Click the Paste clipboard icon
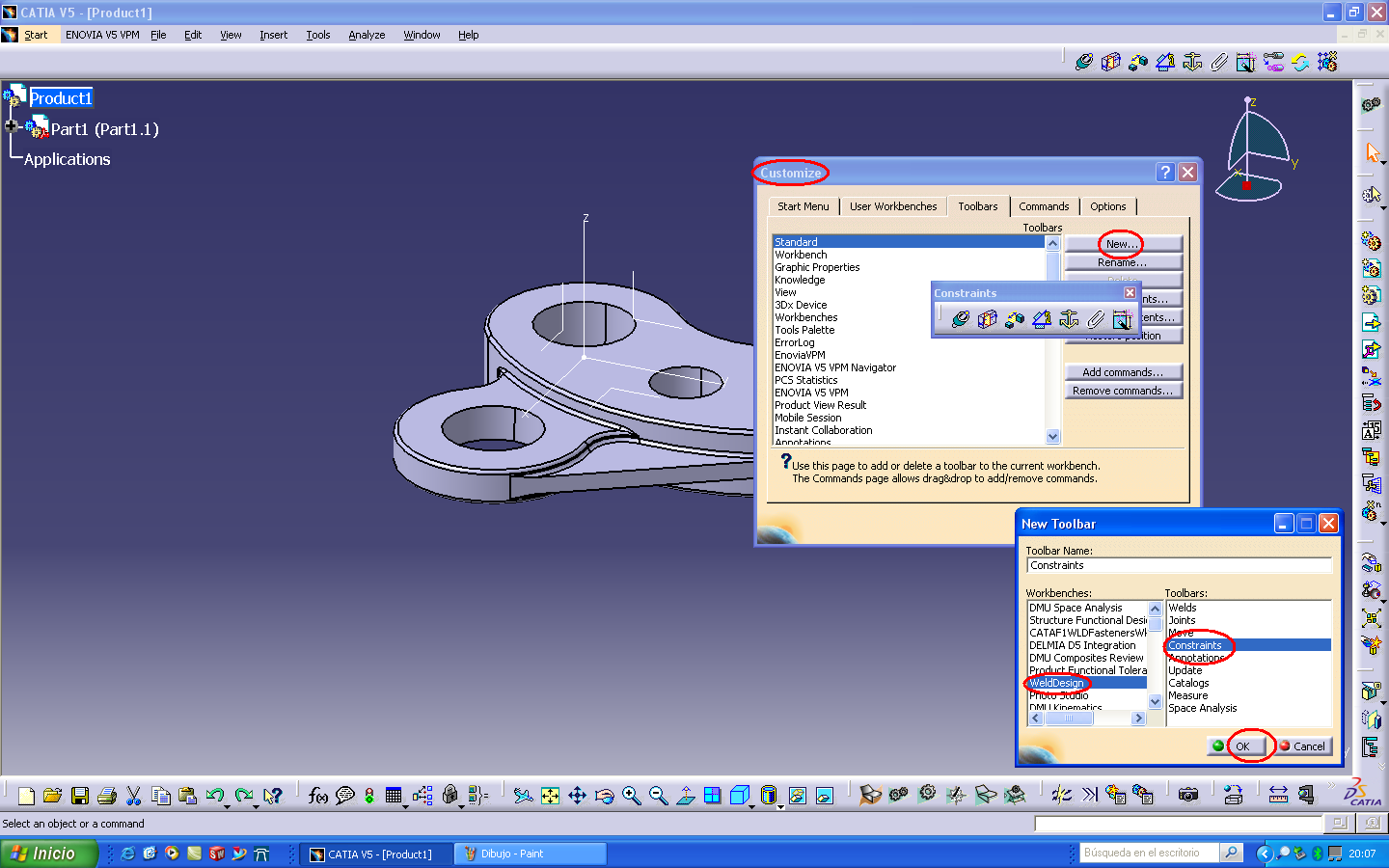Screen dimensions: 1389x868 [187, 796]
